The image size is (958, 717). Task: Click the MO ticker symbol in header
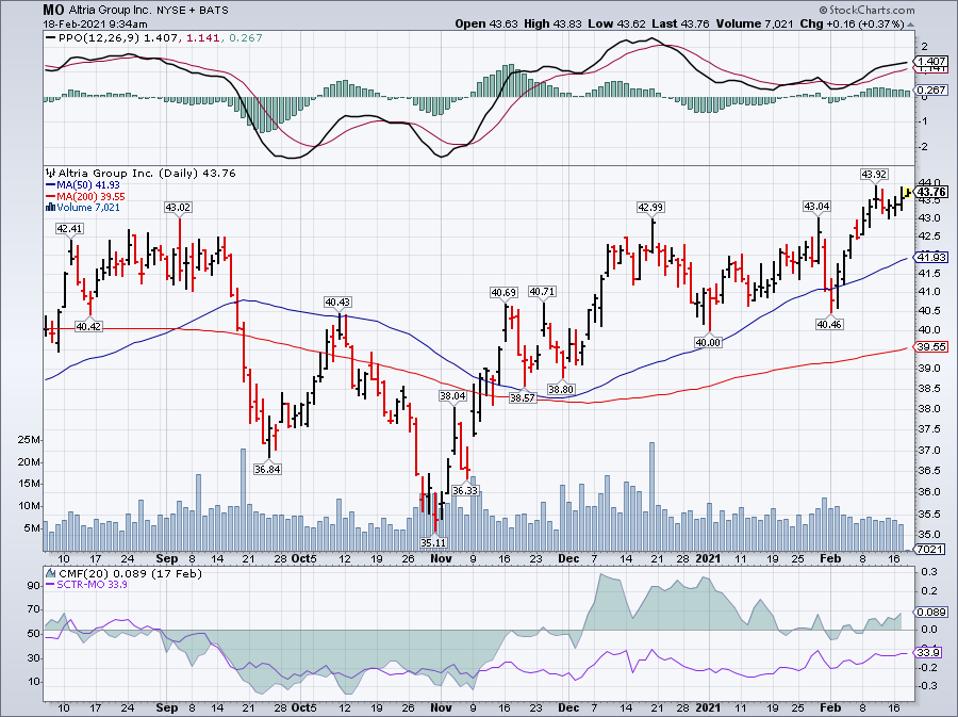point(53,10)
